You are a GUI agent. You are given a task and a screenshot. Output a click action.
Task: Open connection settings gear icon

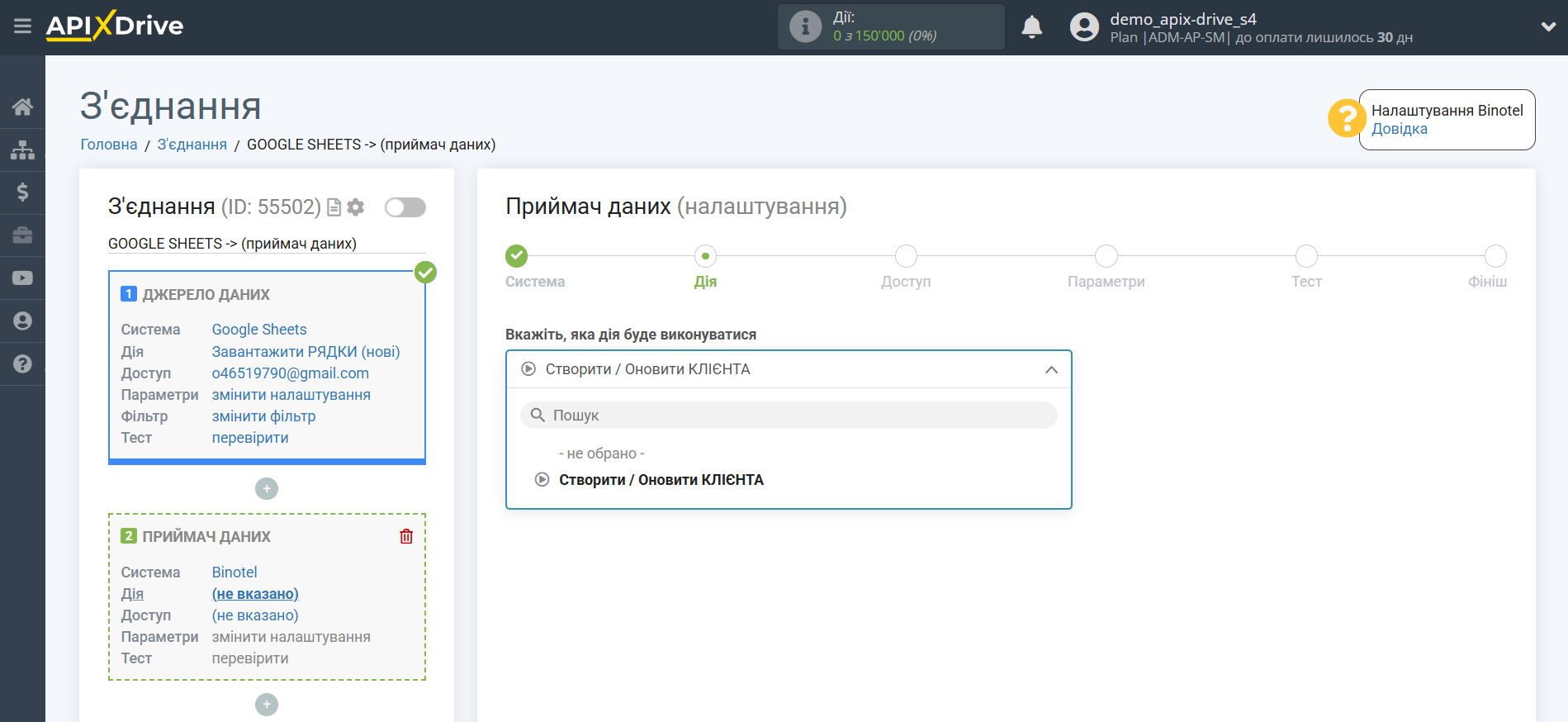tap(356, 207)
